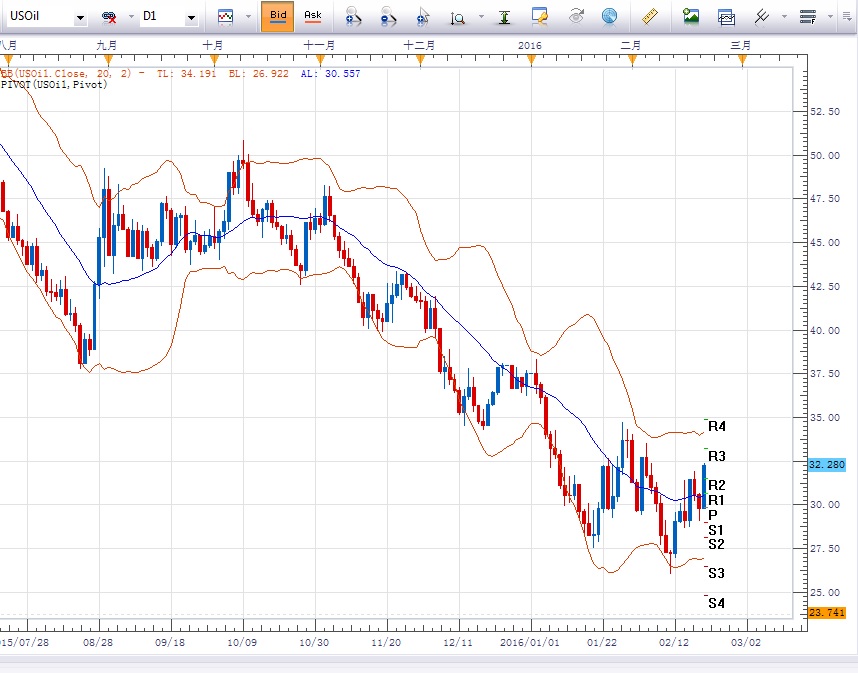
Task: Expand the chart type dropdown arrow
Action: click(x=248, y=17)
